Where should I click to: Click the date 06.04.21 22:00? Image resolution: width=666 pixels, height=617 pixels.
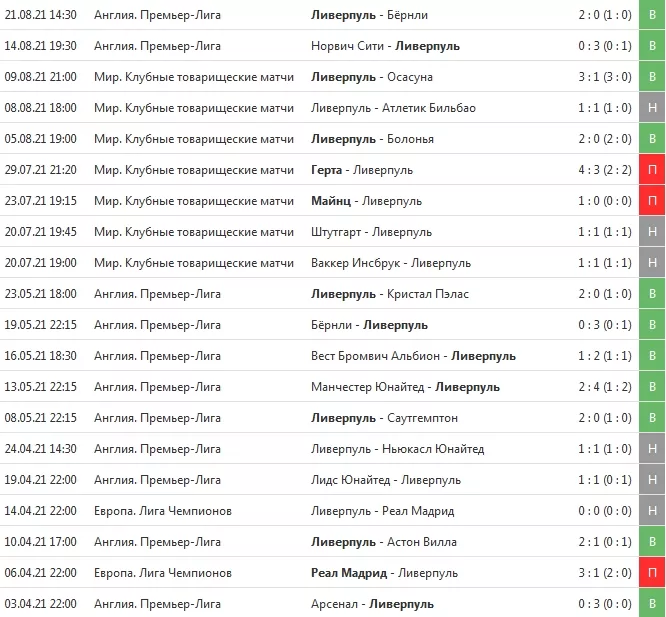point(41,573)
